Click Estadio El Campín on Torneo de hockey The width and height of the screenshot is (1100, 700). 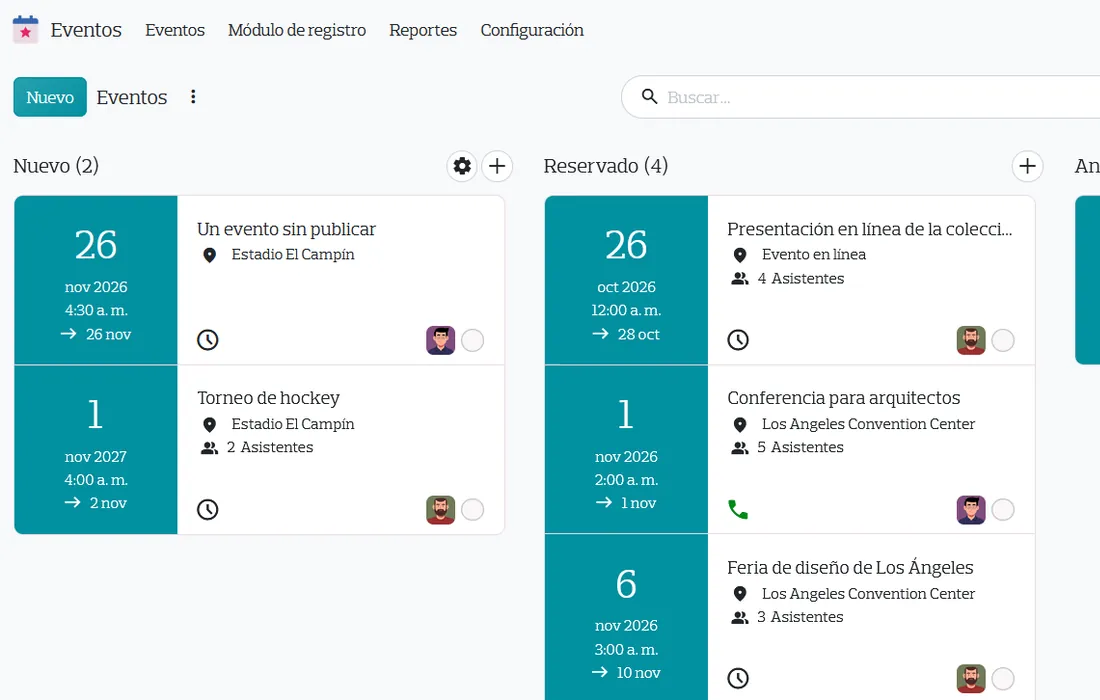pos(293,424)
